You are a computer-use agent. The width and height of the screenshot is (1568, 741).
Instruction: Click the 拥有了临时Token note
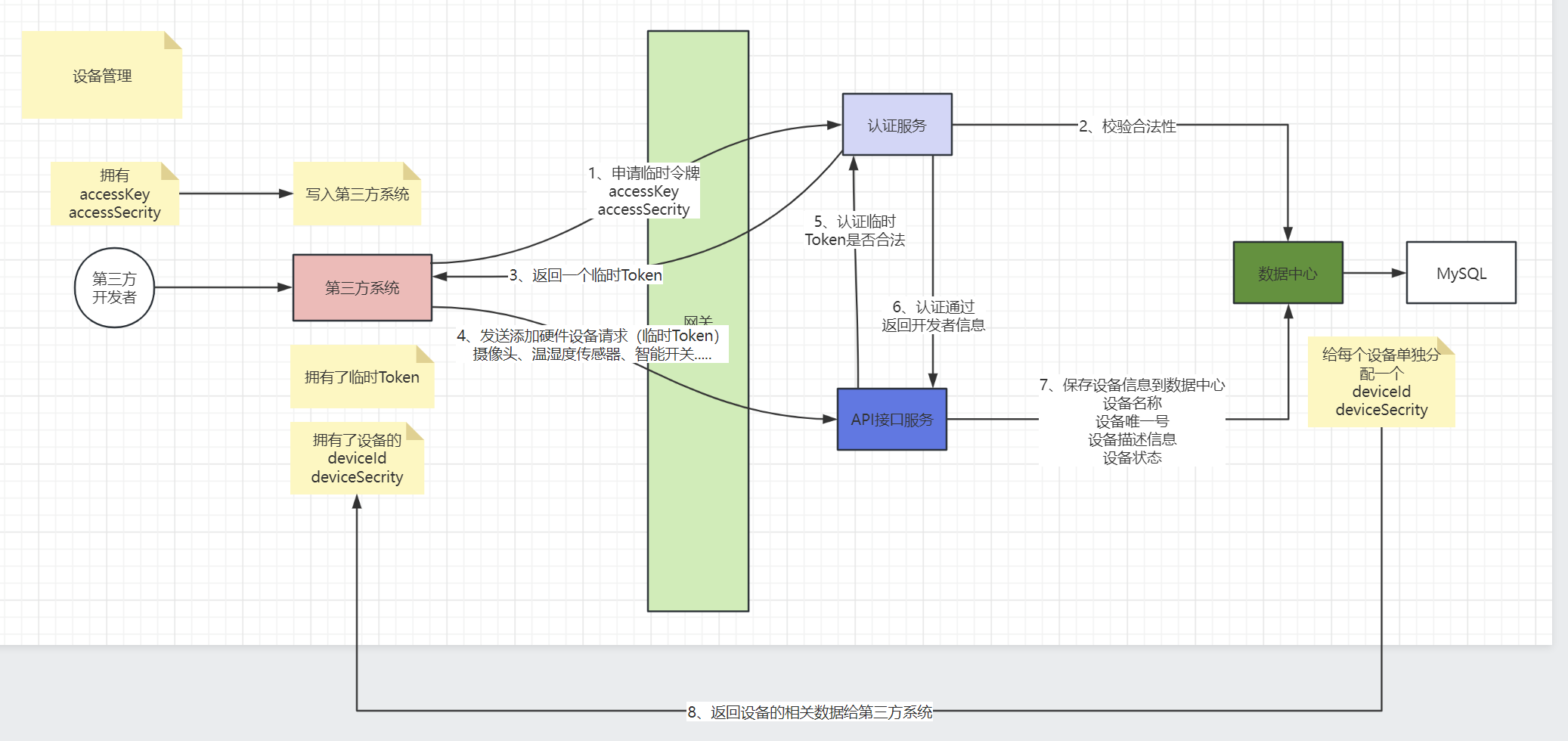click(x=362, y=377)
